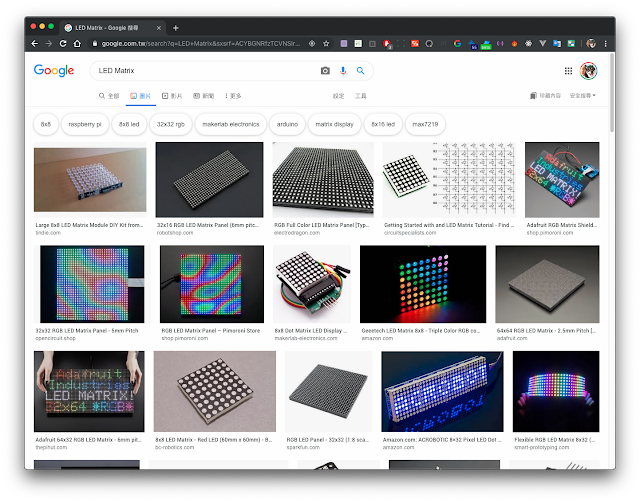Click the browser forward arrow
The width and height of the screenshot is (640, 502).
[49, 44]
